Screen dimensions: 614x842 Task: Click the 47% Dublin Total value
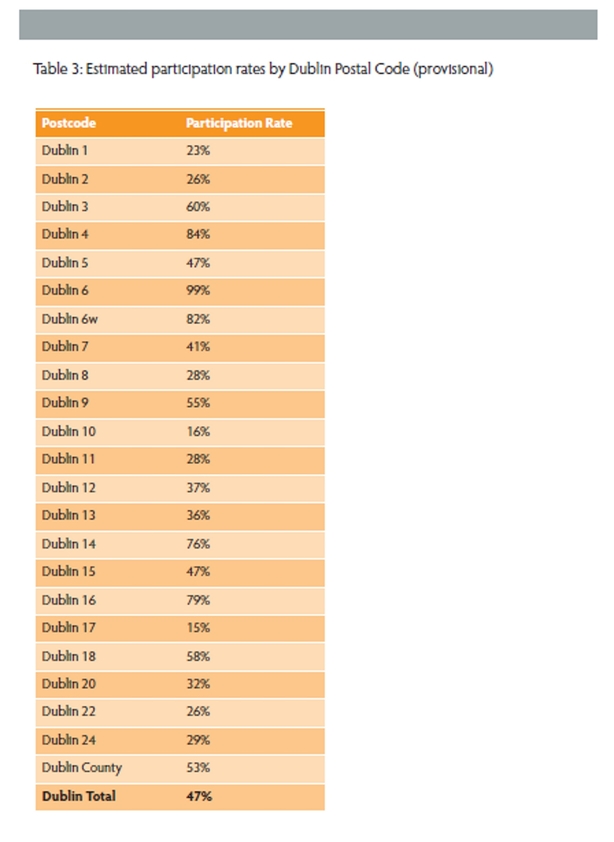199,796
